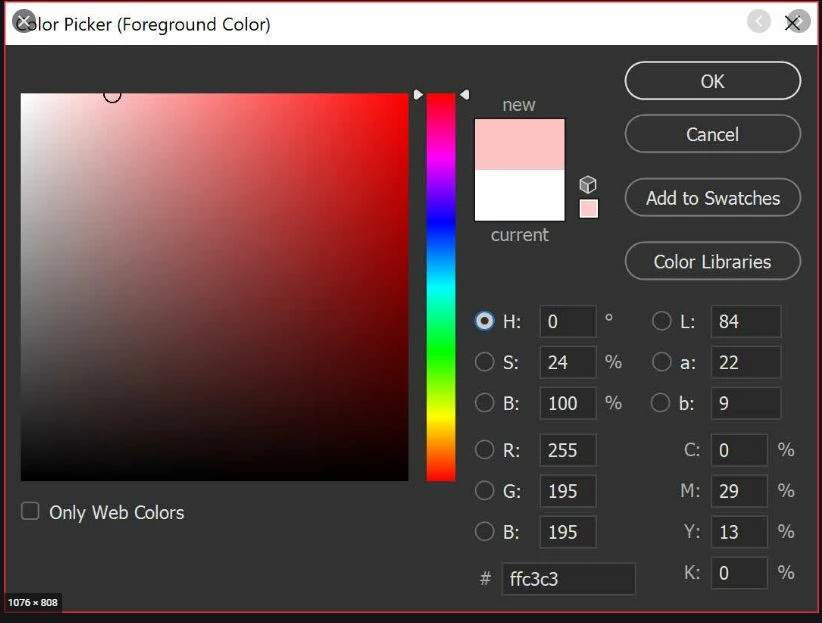822x623 pixels.
Task: Click the C cyan field showing 0
Action: pyautogui.click(x=739, y=450)
